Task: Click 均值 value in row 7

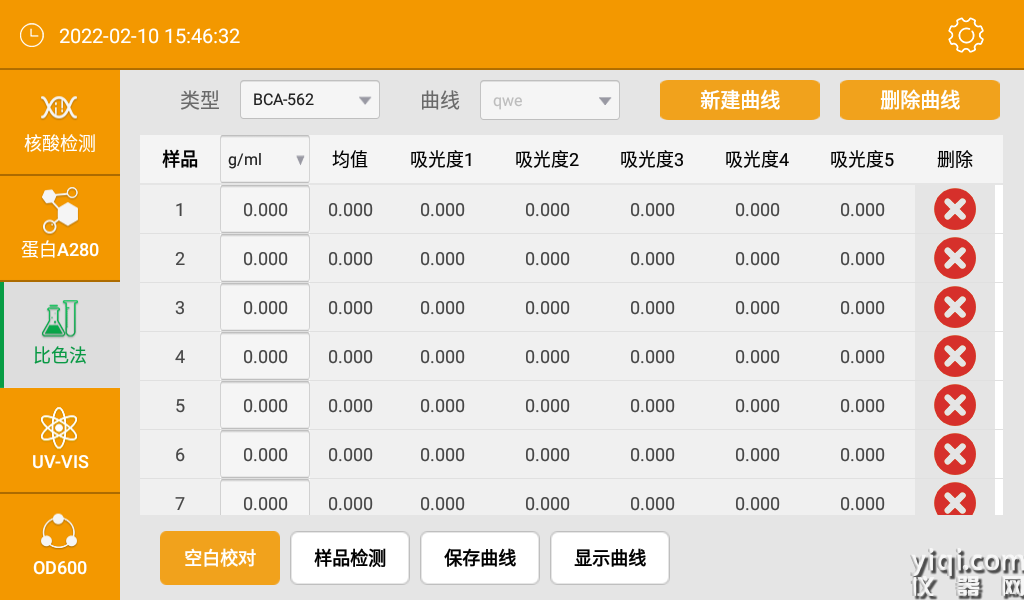Action: (x=350, y=503)
